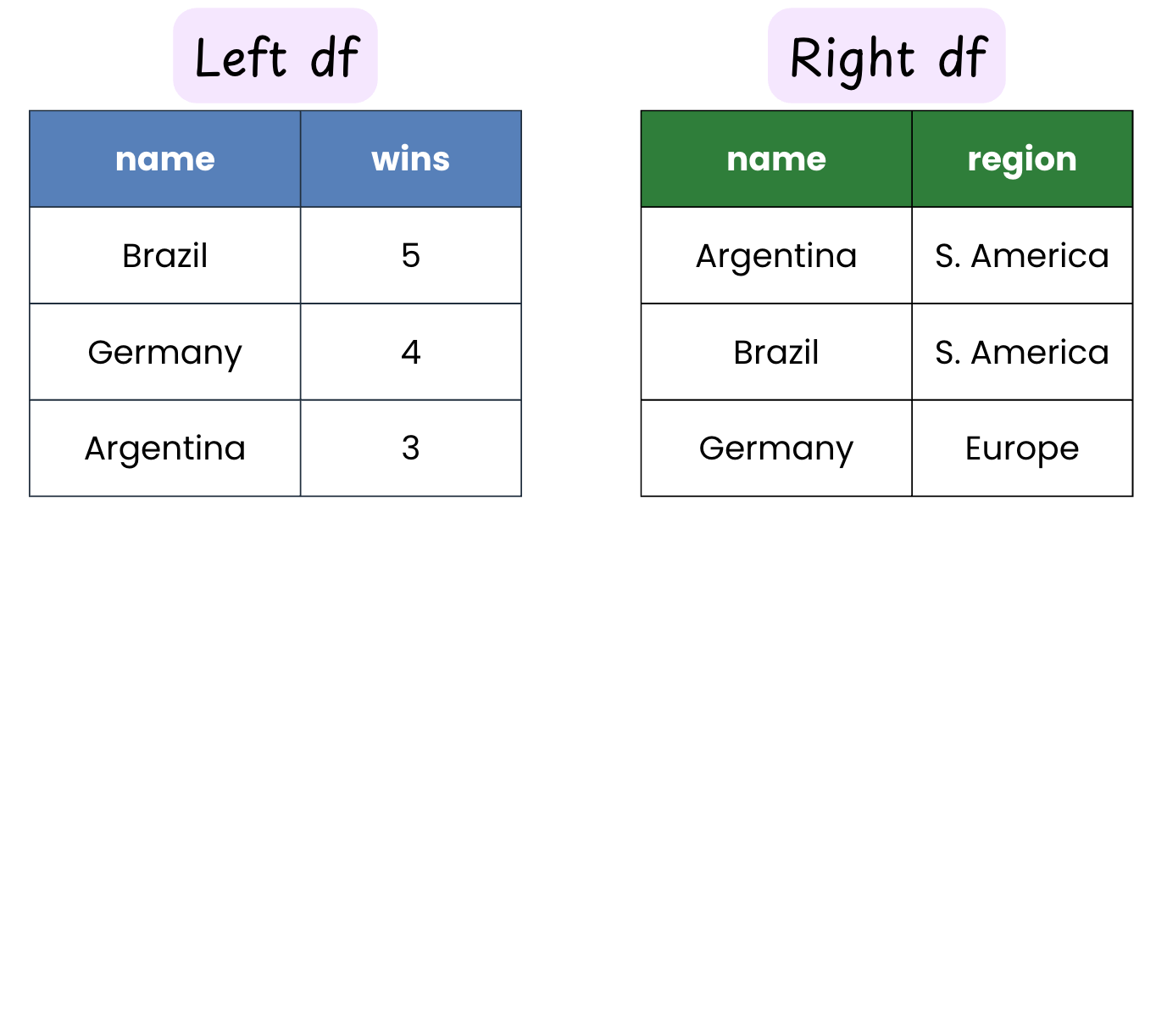Click the Right df title label
Image resolution: width=1156 pixels, height=1036 pixels.
(x=886, y=57)
